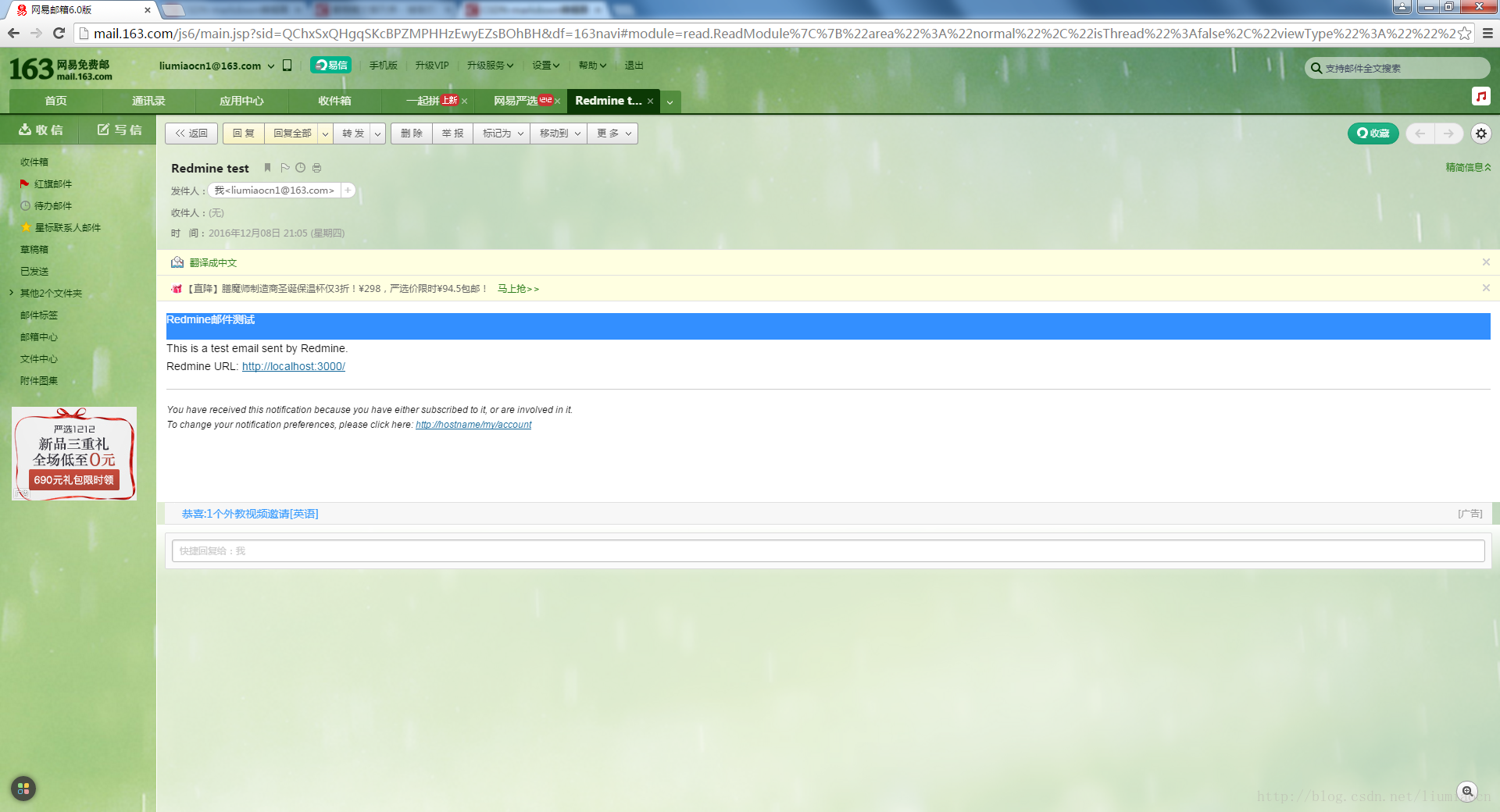Set a to-do reminder clock icon
The height and width of the screenshot is (812, 1500).
click(x=300, y=168)
